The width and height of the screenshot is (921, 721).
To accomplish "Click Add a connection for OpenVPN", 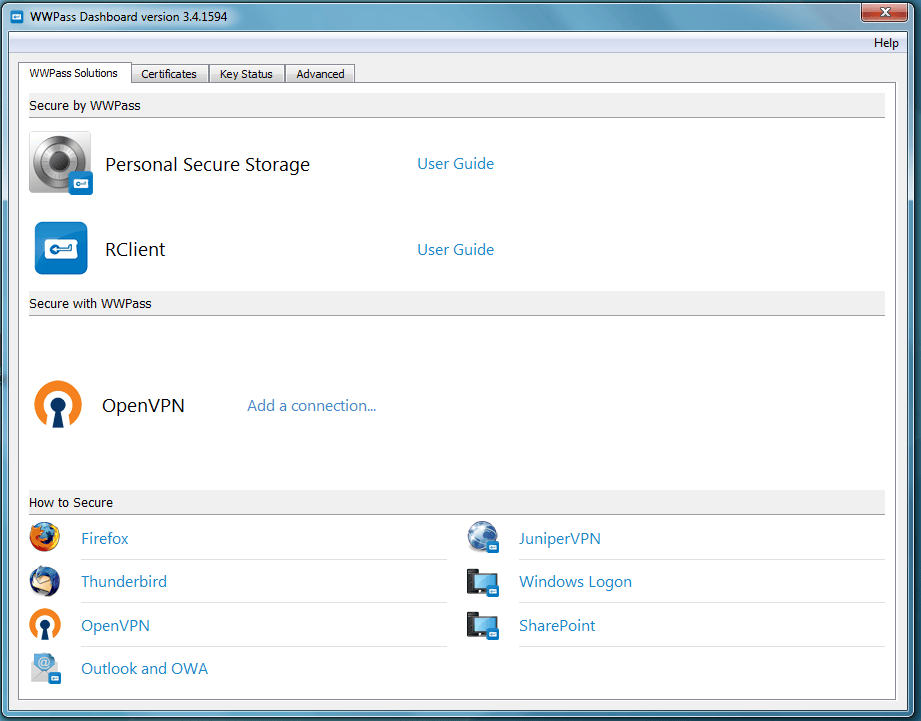I will [311, 405].
